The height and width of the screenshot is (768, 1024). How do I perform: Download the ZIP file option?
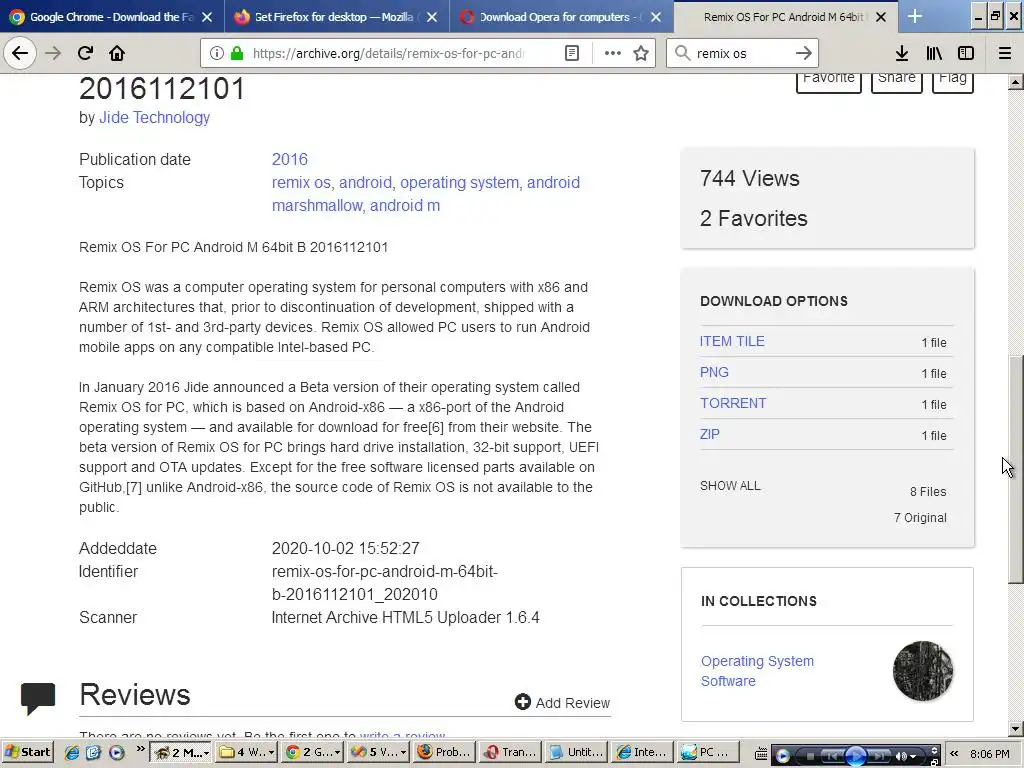tap(710, 434)
